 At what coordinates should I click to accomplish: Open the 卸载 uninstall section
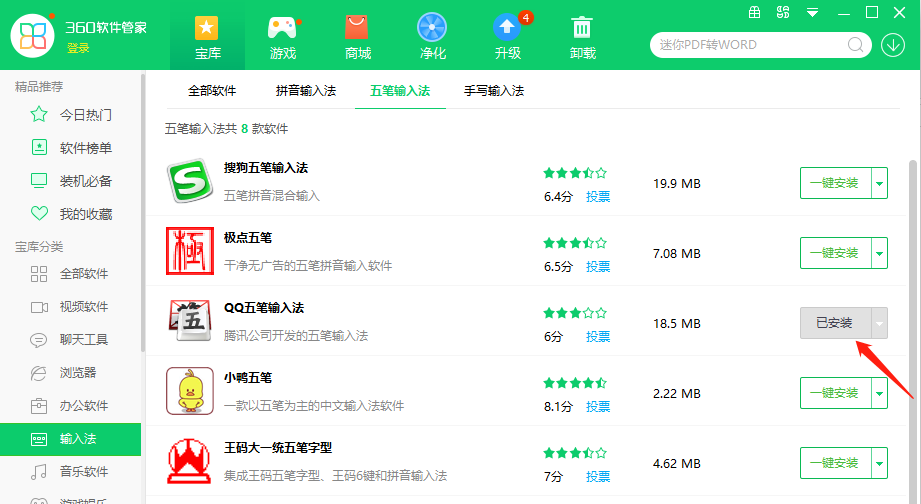(x=582, y=38)
